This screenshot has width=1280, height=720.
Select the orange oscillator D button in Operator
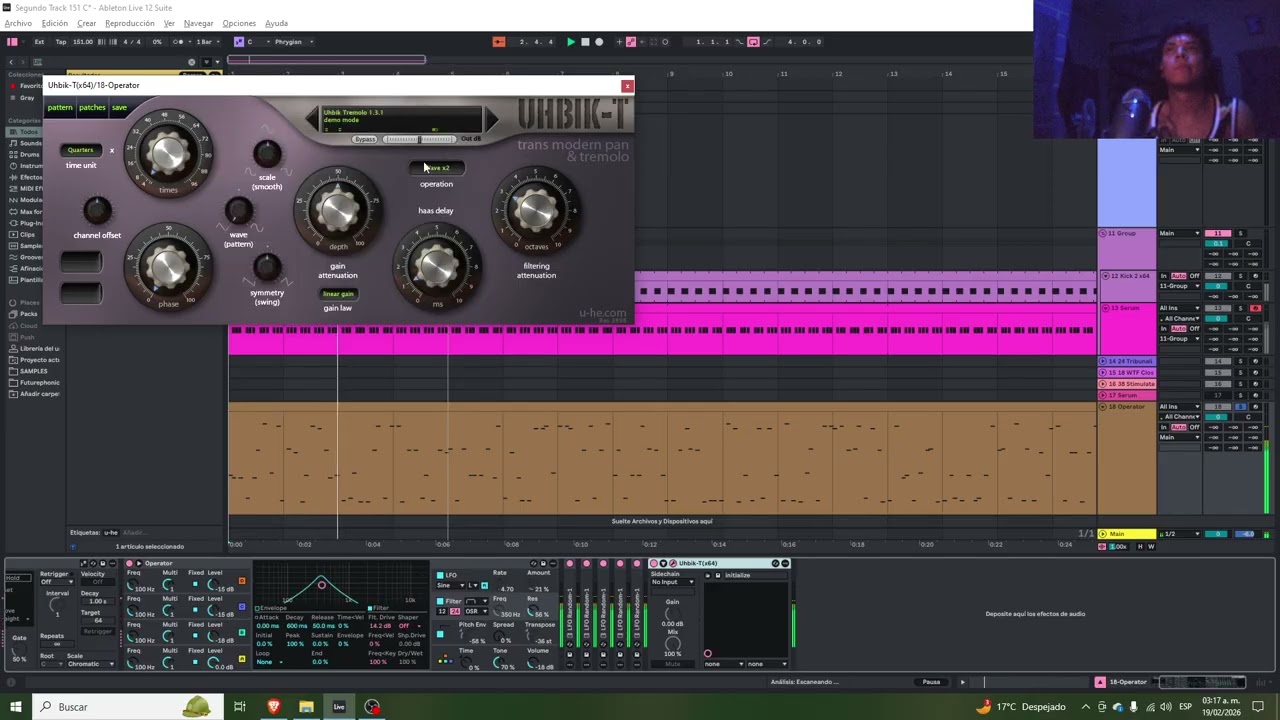tap(242, 580)
